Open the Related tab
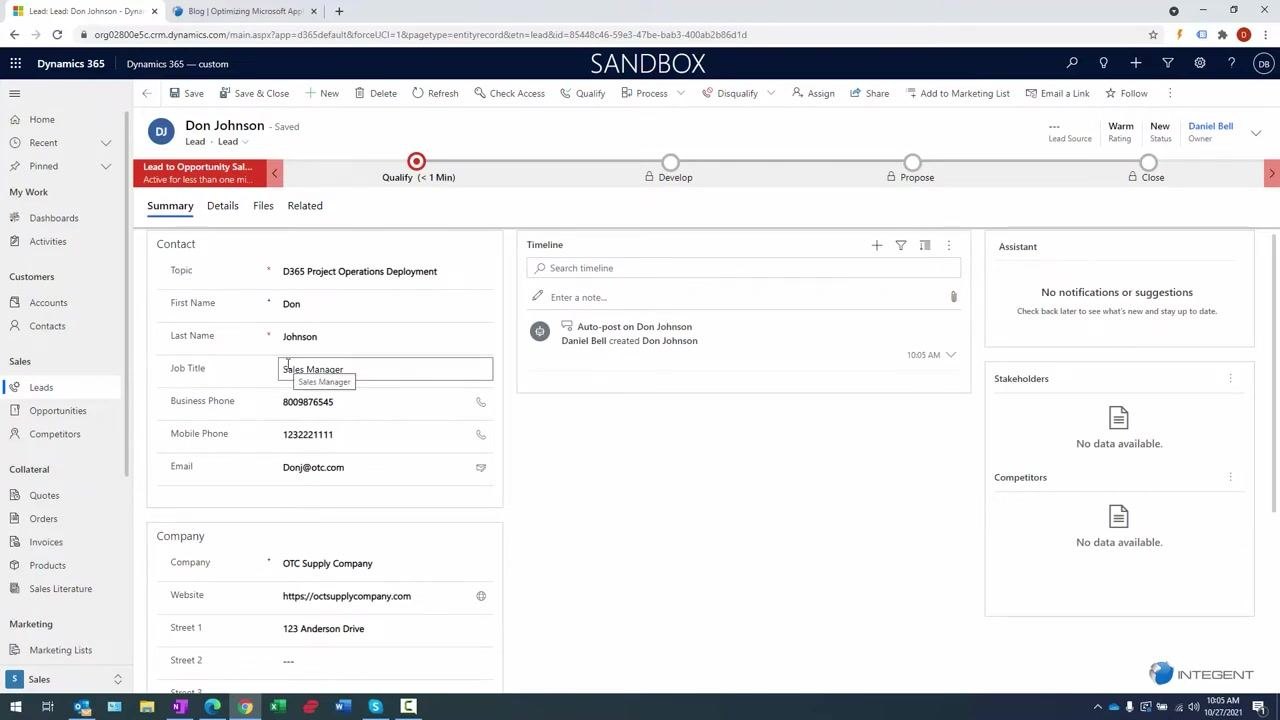 [305, 206]
